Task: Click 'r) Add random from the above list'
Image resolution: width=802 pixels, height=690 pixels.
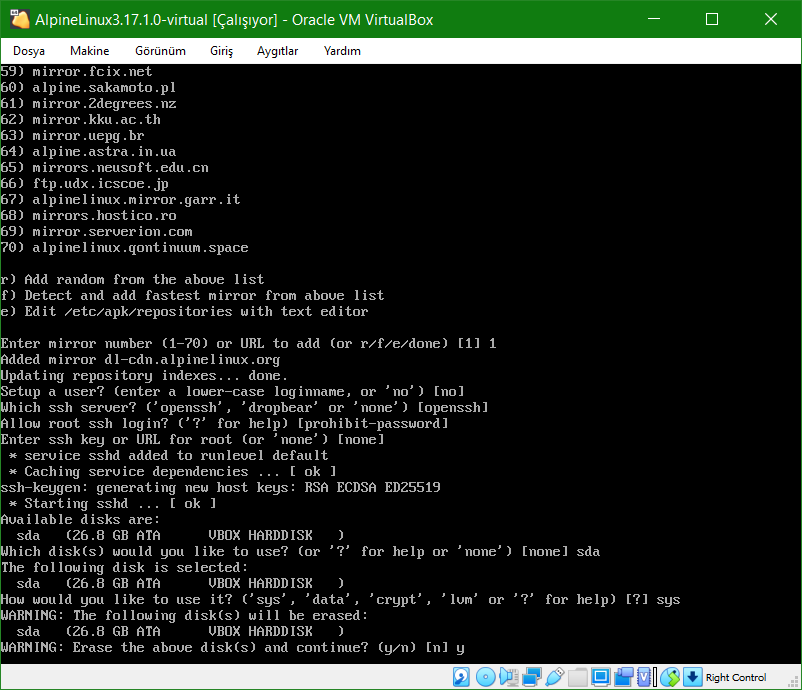Action: (132, 279)
